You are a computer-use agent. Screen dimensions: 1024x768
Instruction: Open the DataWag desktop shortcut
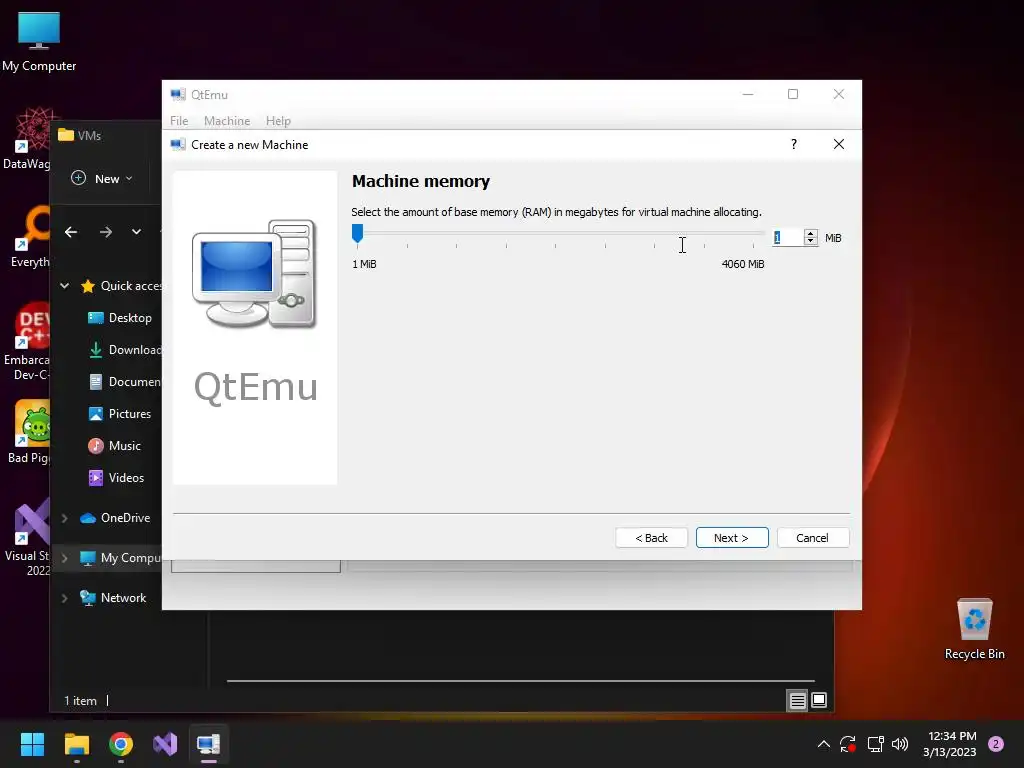click(x=27, y=138)
